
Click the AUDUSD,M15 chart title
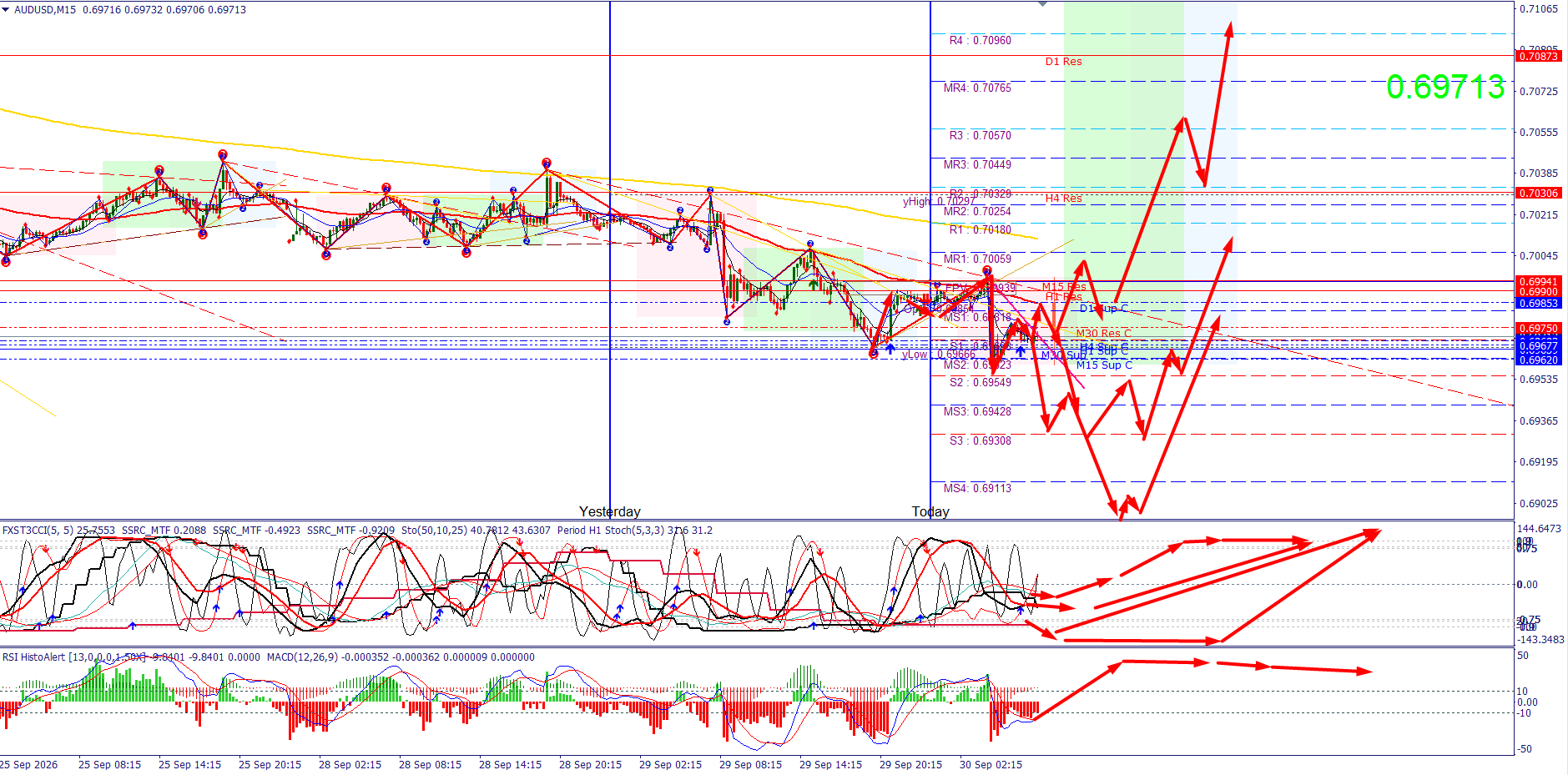pos(45,10)
